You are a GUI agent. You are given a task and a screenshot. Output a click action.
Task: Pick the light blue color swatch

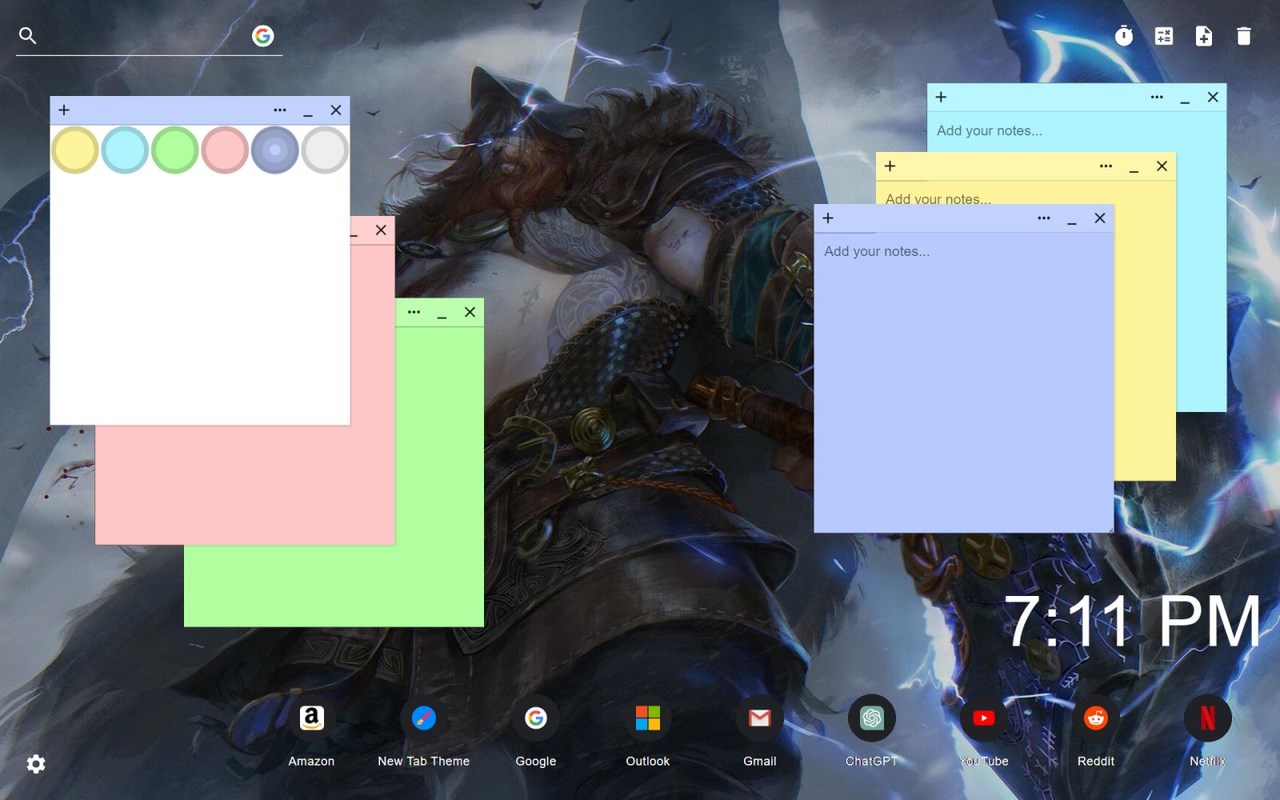pyautogui.click(x=125, y=150)
